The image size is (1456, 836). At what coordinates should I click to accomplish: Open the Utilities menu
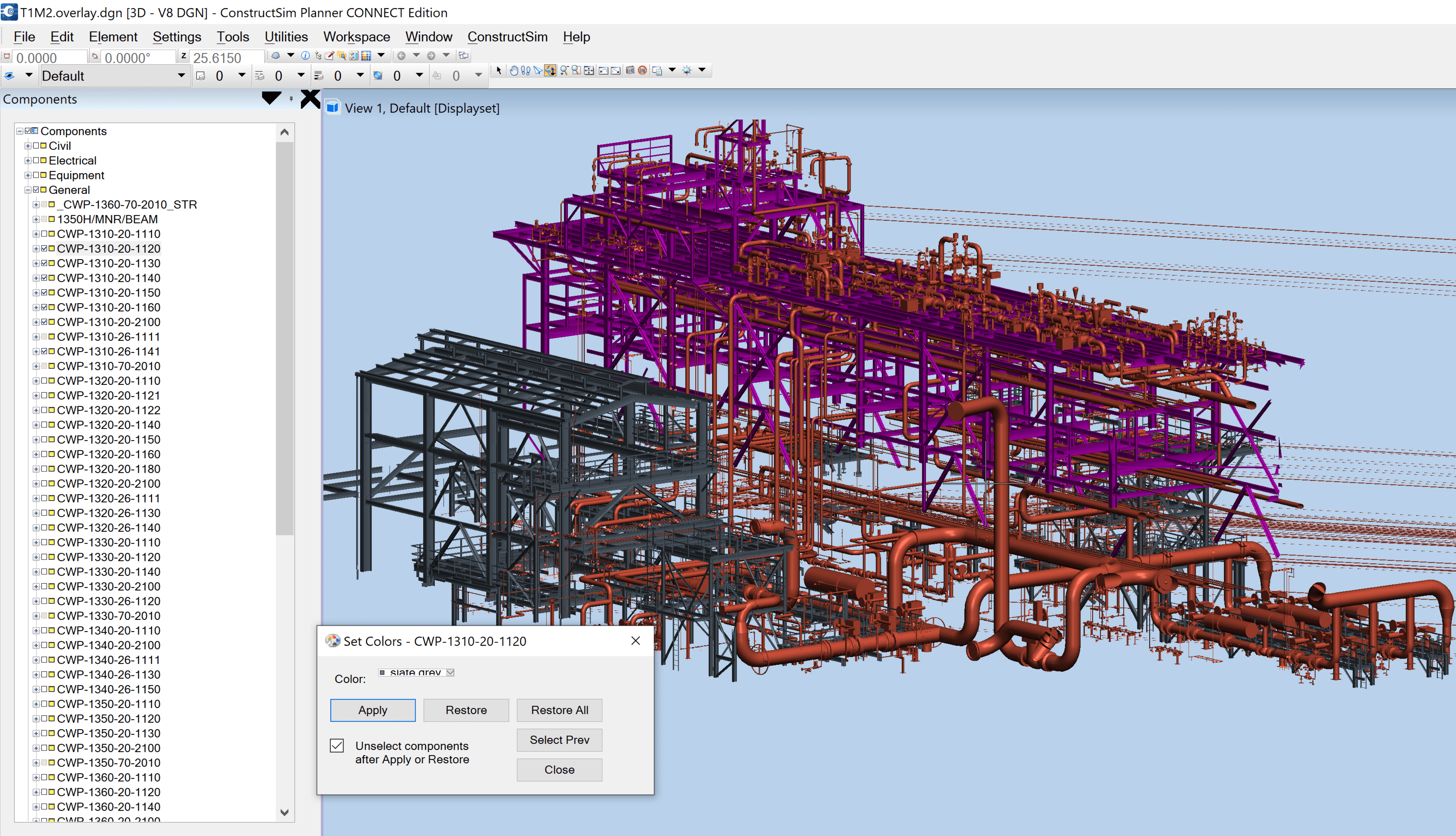286,37
